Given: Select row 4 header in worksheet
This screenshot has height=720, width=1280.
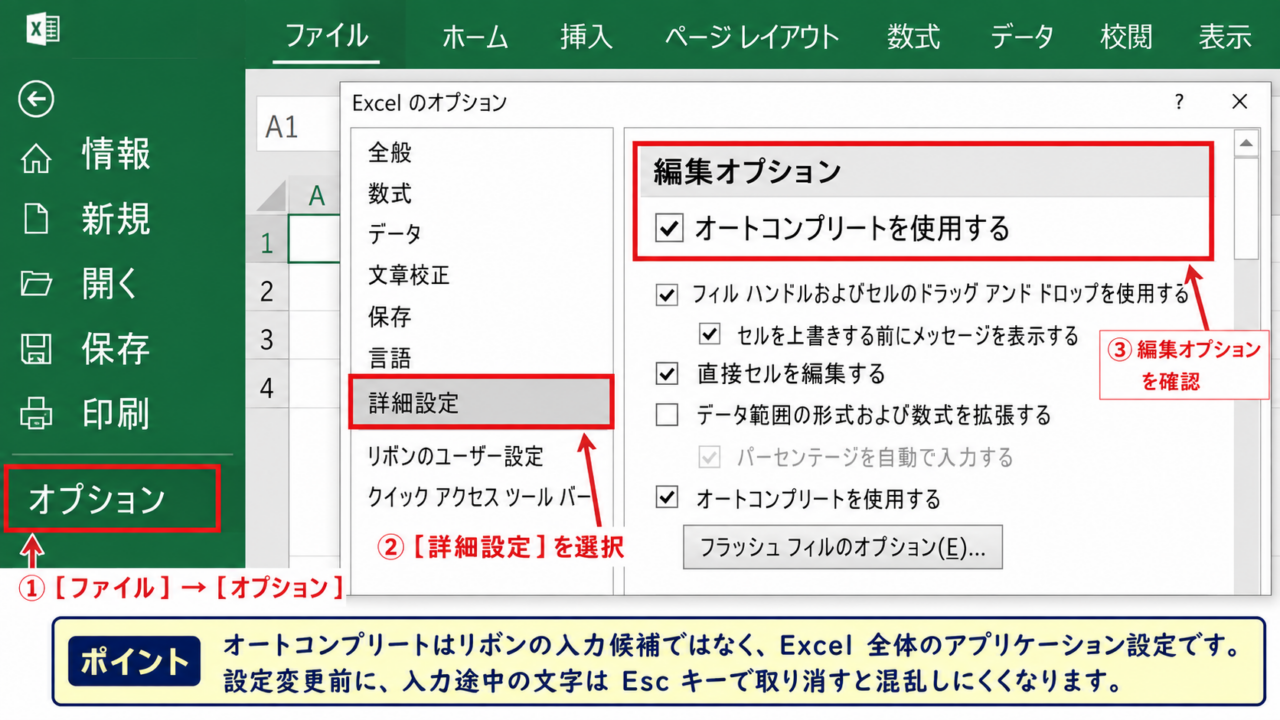Looking at the screenshot, I should click(x=266, y=387).
